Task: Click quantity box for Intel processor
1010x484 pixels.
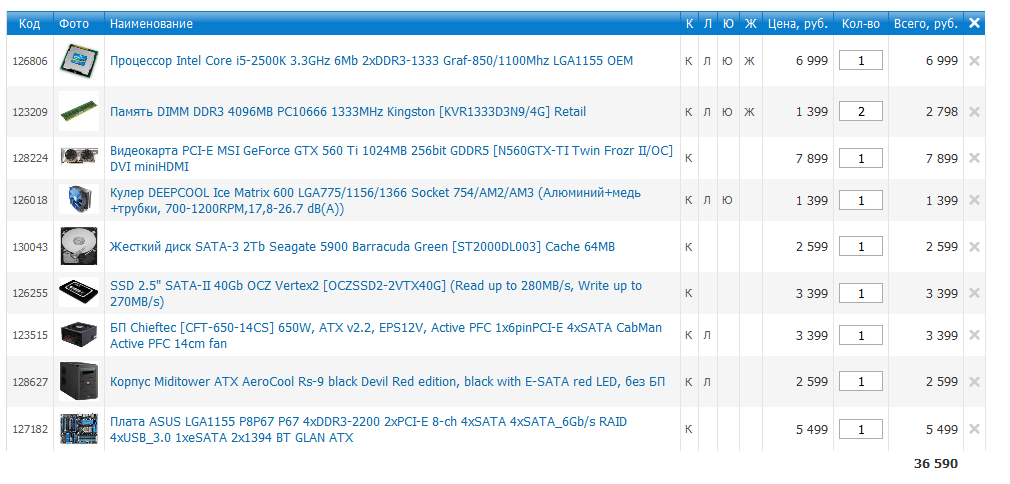Action: click(860, 61)
